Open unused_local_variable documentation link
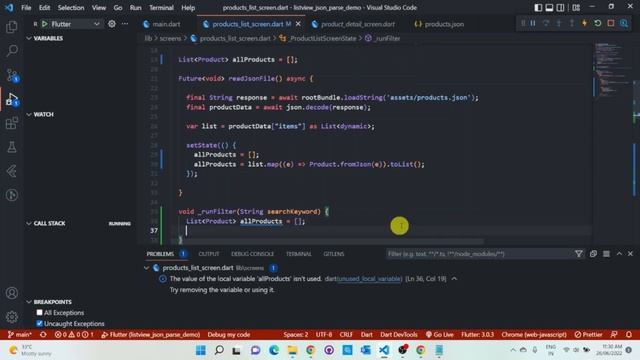 [x=369, y=279]
